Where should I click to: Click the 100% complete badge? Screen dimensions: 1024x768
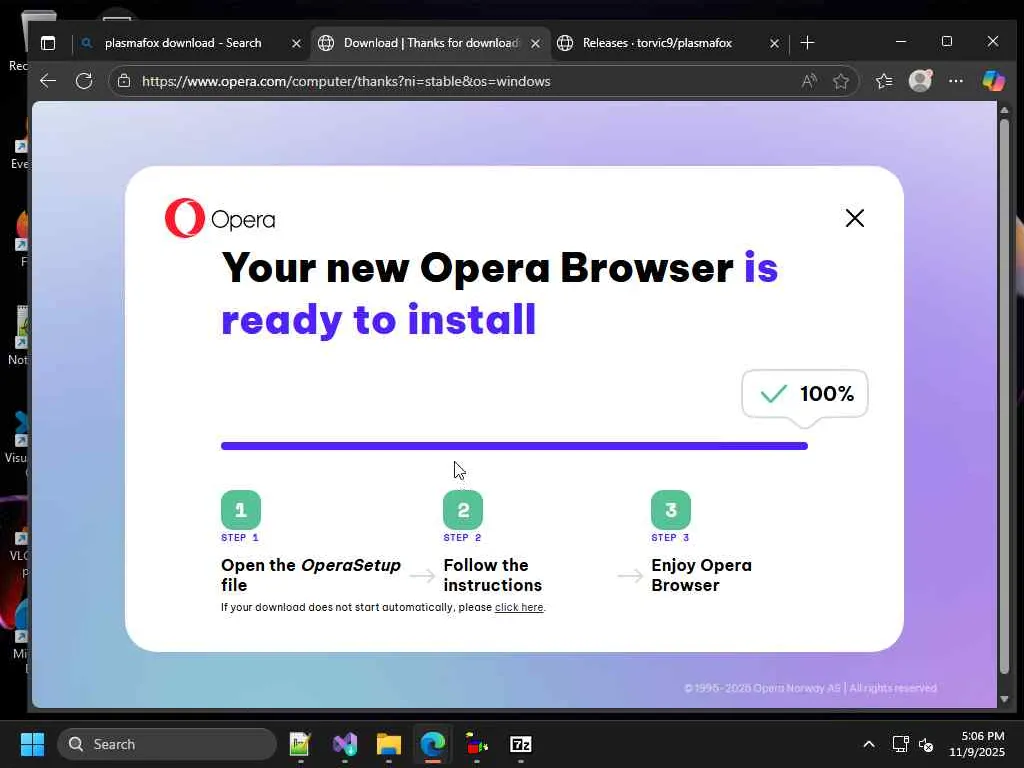pos(805,394)
